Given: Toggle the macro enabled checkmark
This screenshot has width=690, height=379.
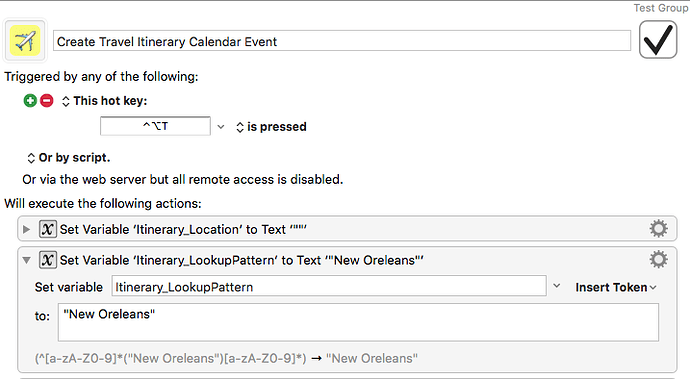Looking at the screenshot, I should (658, 40).
